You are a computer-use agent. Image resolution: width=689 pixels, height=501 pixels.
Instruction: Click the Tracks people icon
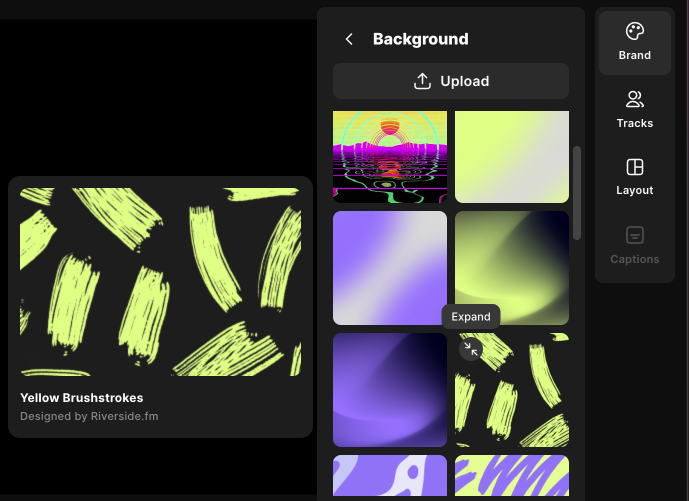(x=634, y=99)
